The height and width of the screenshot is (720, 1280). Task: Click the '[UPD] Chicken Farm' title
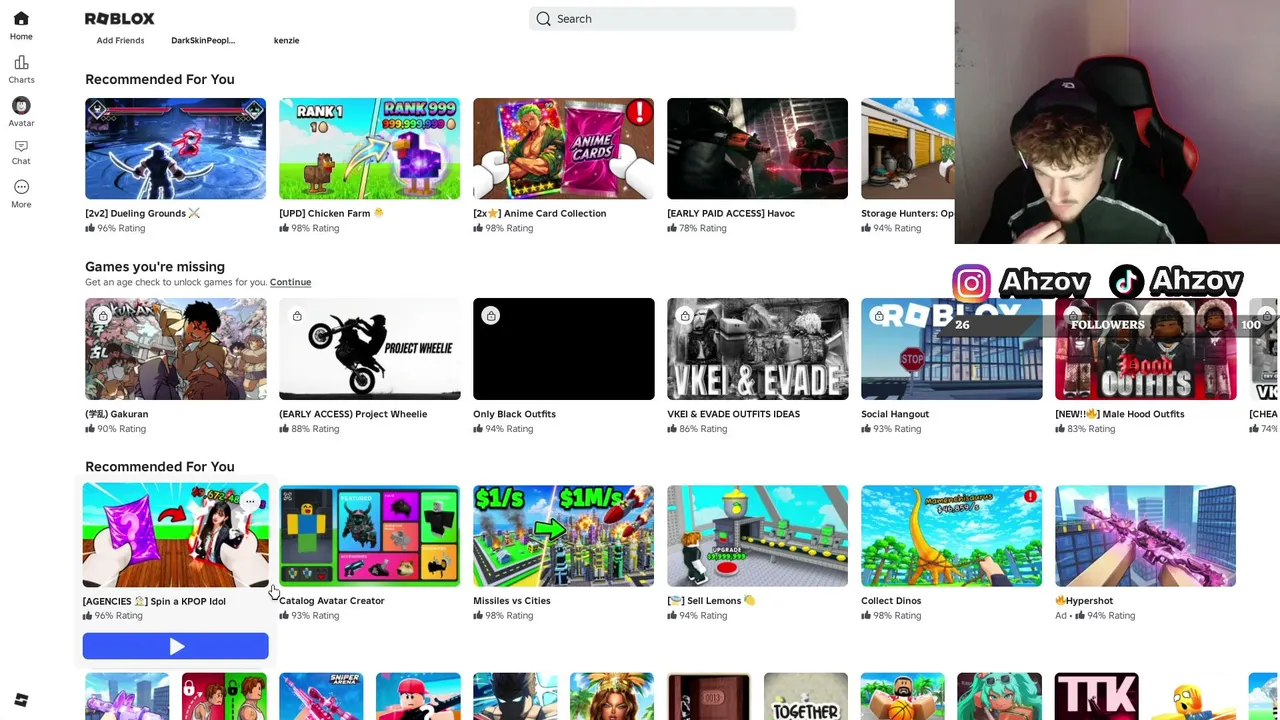click(x=331, y=213)
